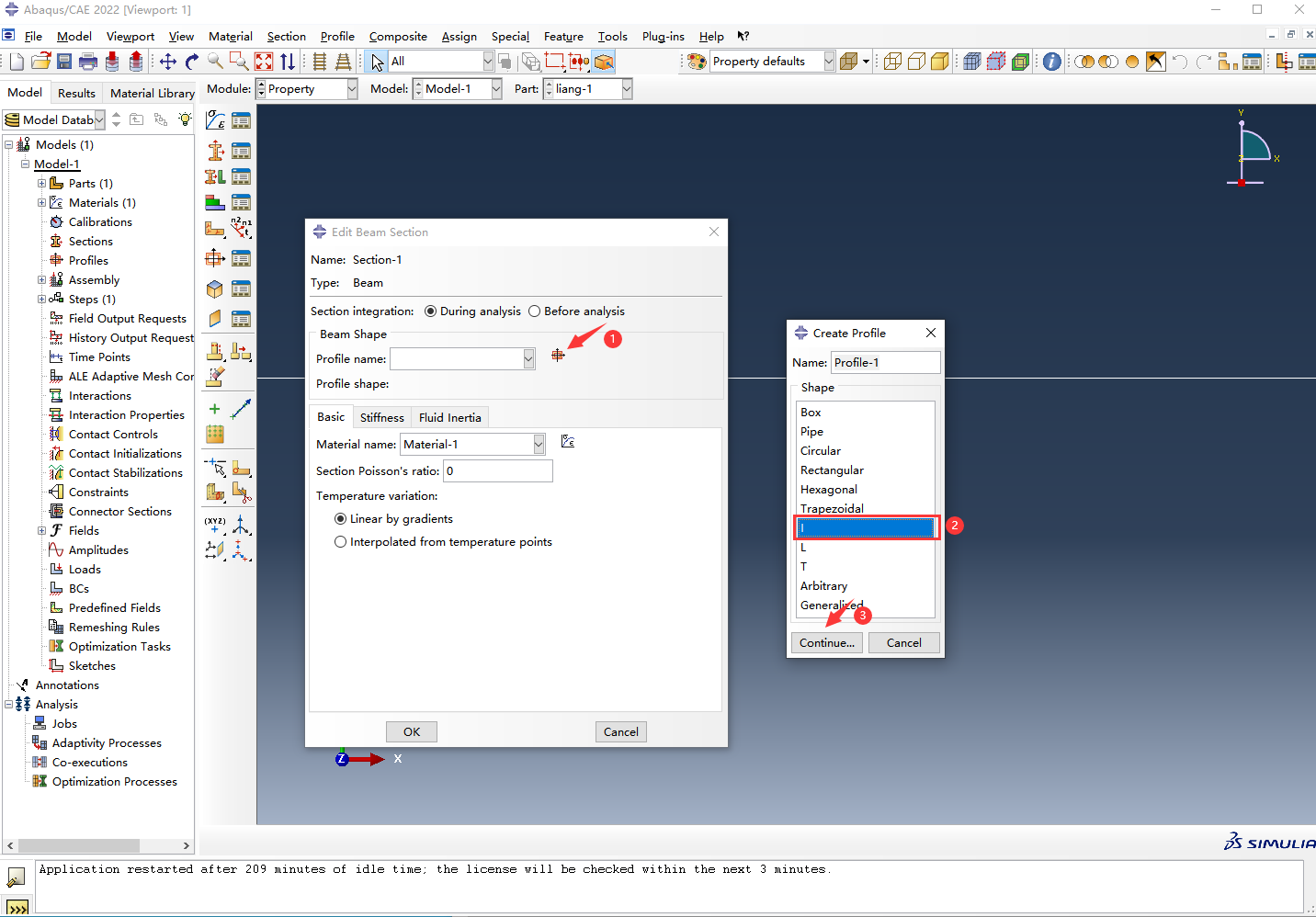Image resolution: width=1316 pixels, height=917 pixels.
Task: Click the Create Section icon in the toolbox
Action: point(215,151)
